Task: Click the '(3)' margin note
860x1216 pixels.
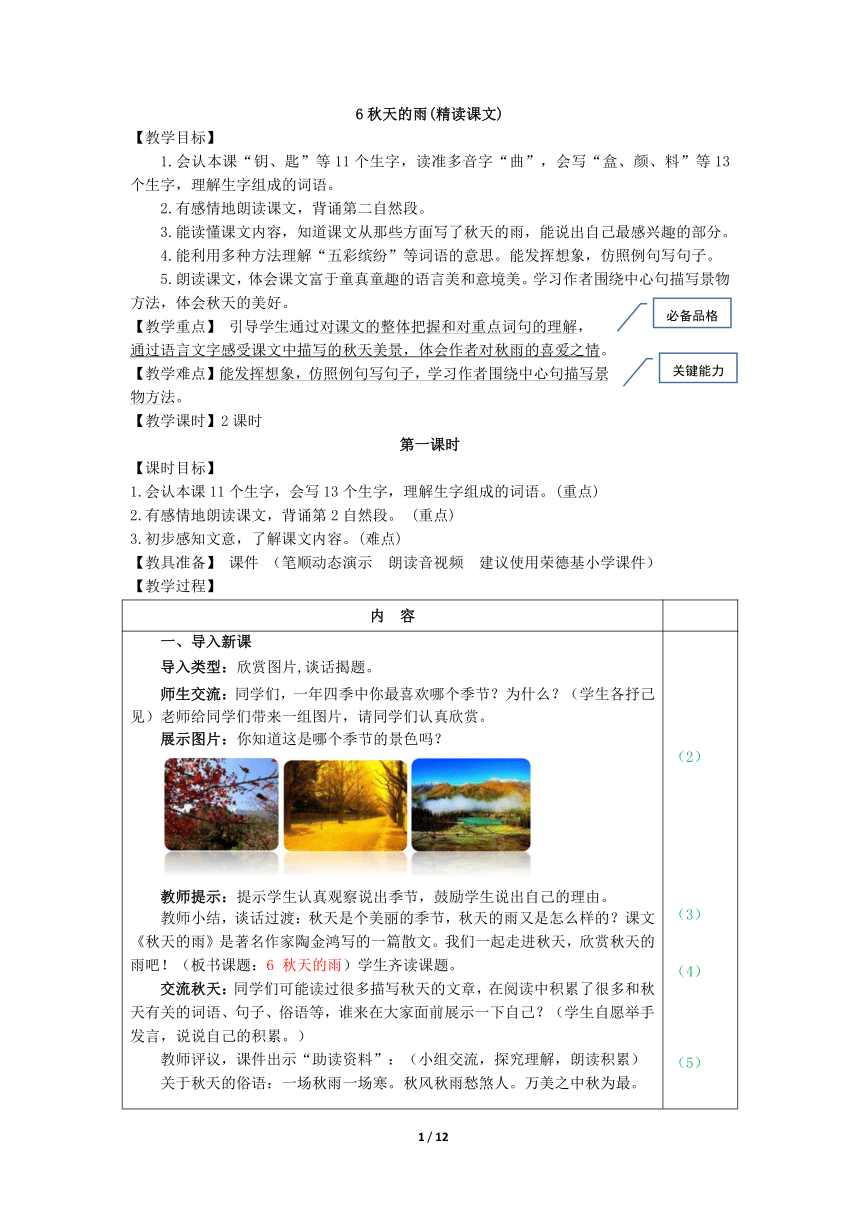Action: 689,915
